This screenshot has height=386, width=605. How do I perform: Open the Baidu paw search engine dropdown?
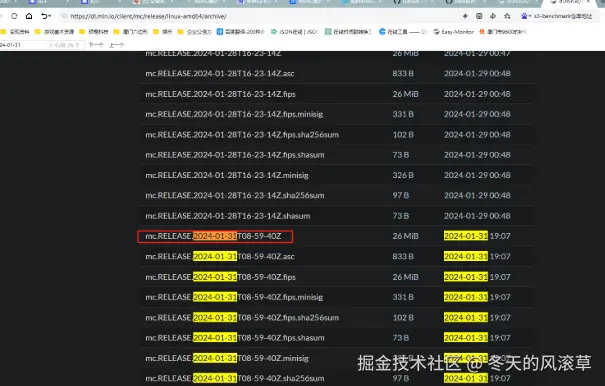coord(526,16)
